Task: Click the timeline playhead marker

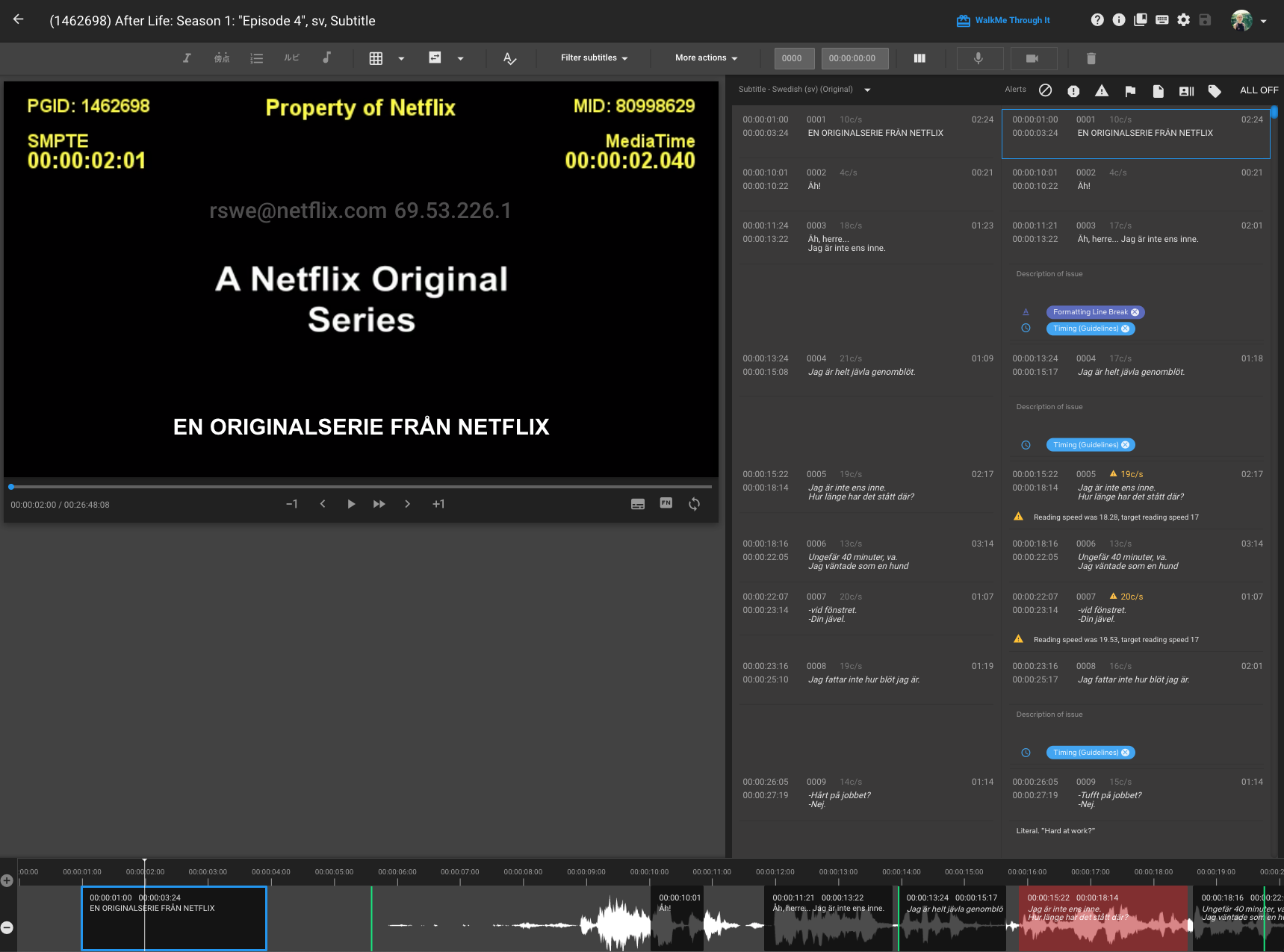Action: click(145, 862)
